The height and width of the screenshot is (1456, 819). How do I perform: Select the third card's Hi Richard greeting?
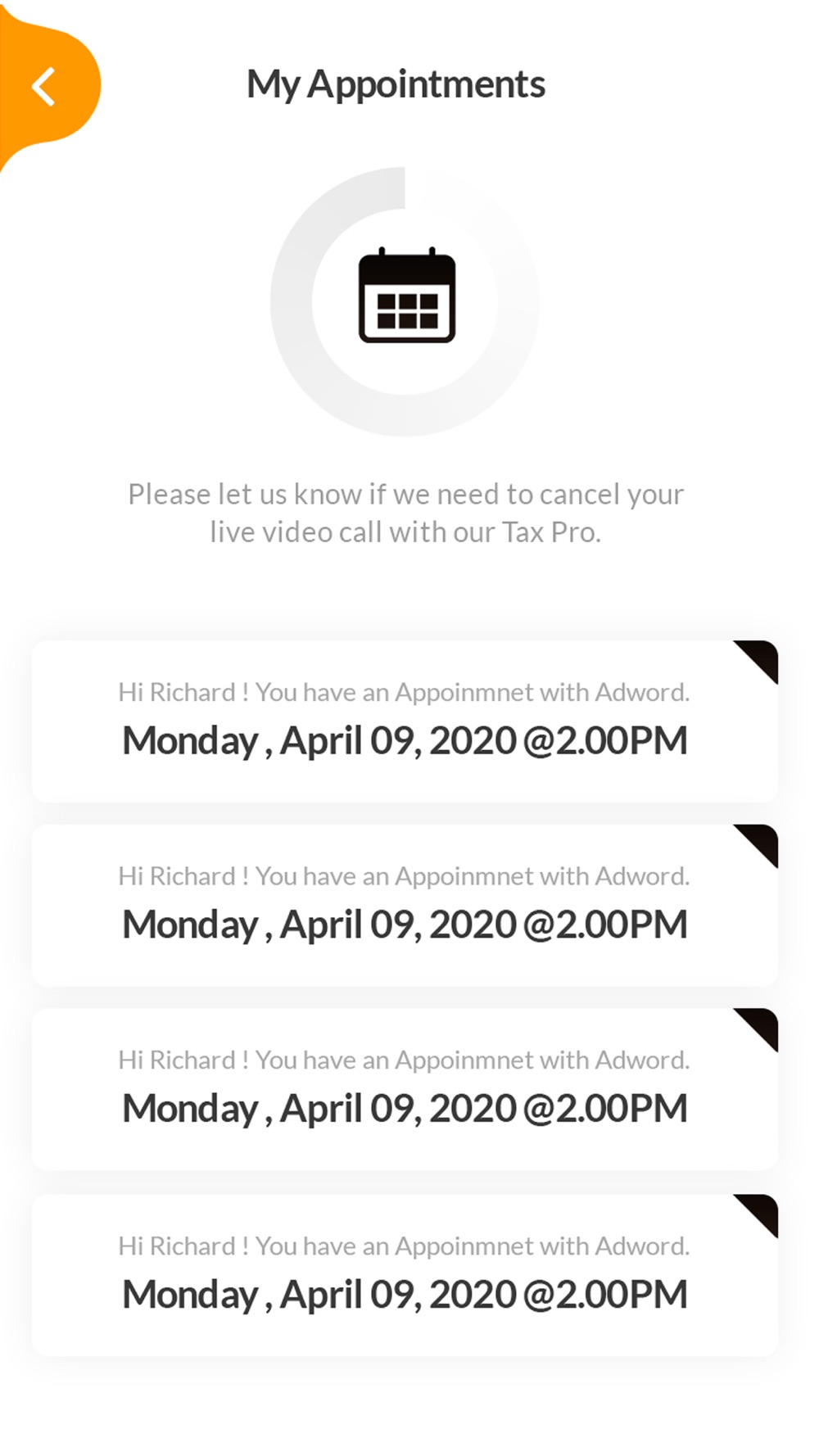click(404, 1060)
